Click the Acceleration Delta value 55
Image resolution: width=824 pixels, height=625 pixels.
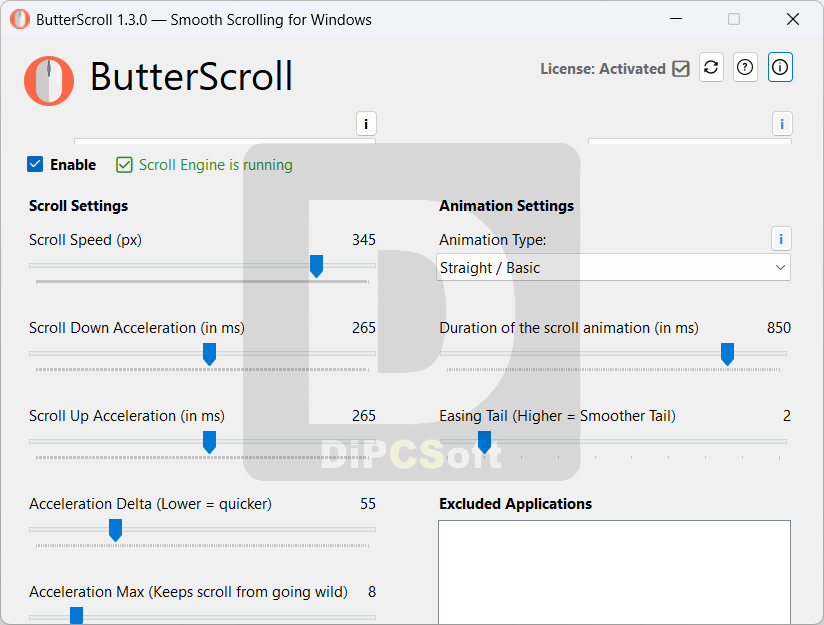pyautogui.click(x=368, y=504)
